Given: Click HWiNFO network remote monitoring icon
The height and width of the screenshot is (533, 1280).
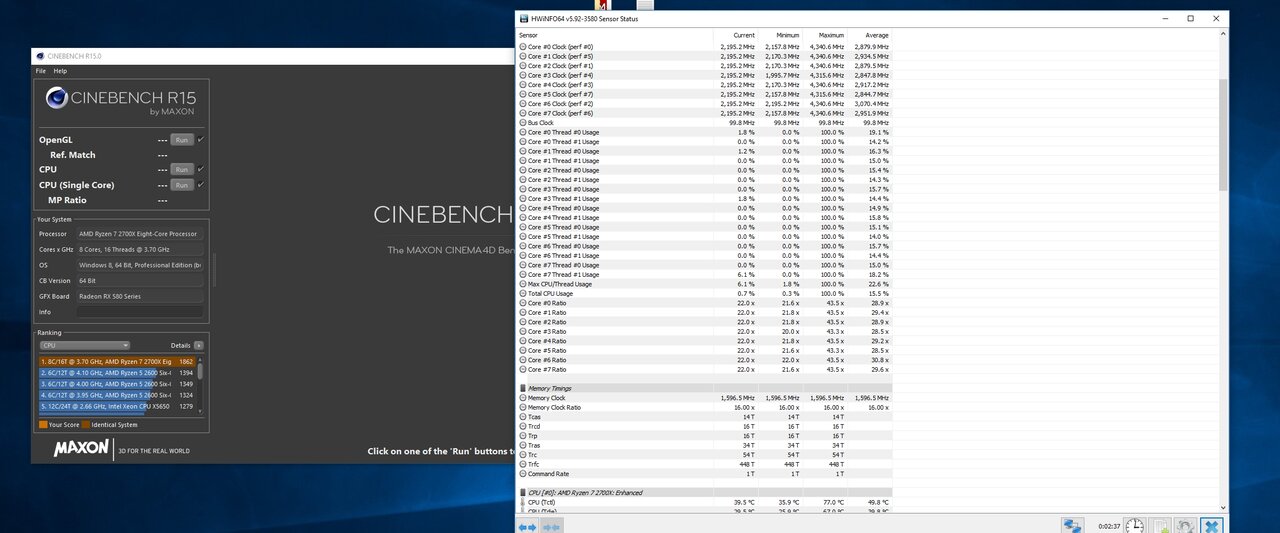Looking at the screenshot, I should click(1073, 525).
